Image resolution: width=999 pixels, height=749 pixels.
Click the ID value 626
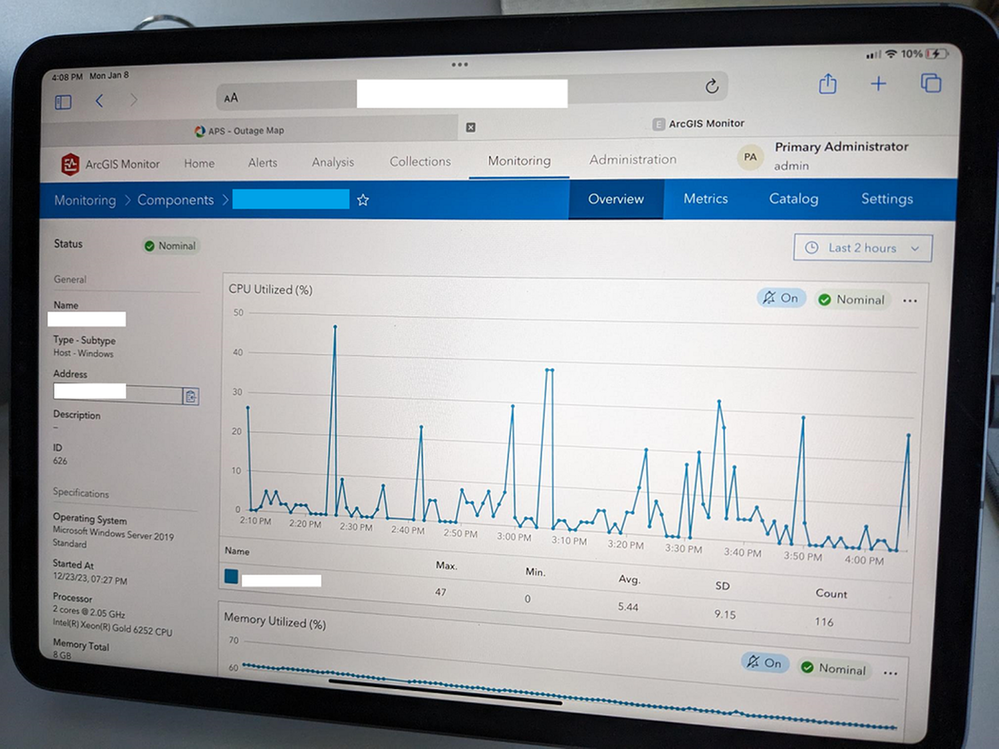[60, 460]
